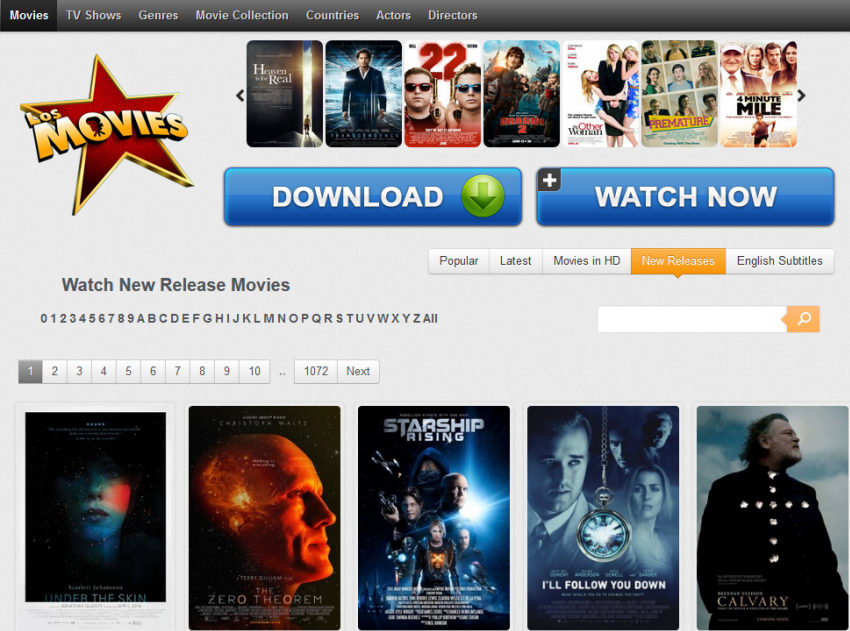Filter movies by digit 0
The height and width of the screenshot is (631, 850).
[x=44, y=318]
